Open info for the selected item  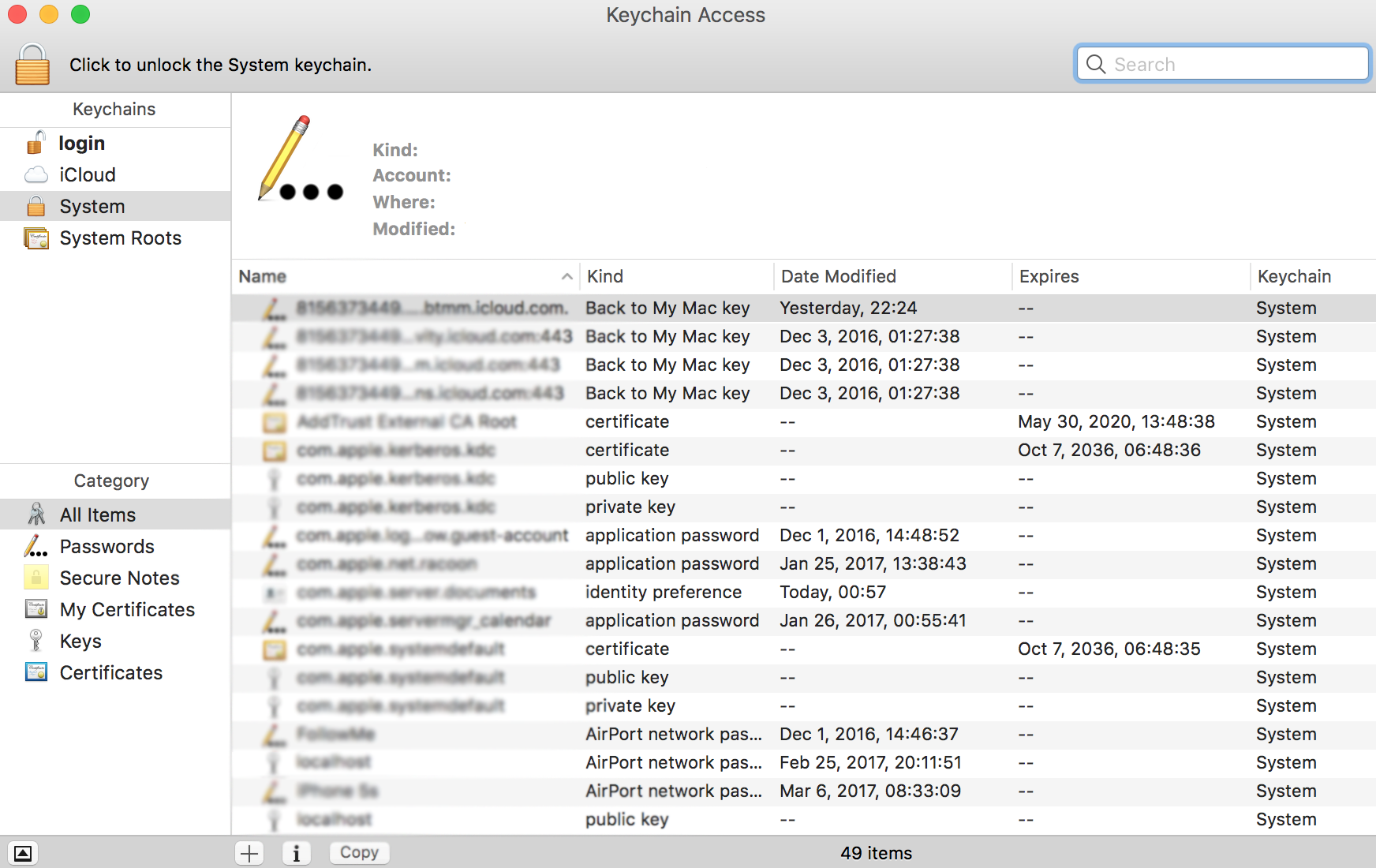pos(296,853)
